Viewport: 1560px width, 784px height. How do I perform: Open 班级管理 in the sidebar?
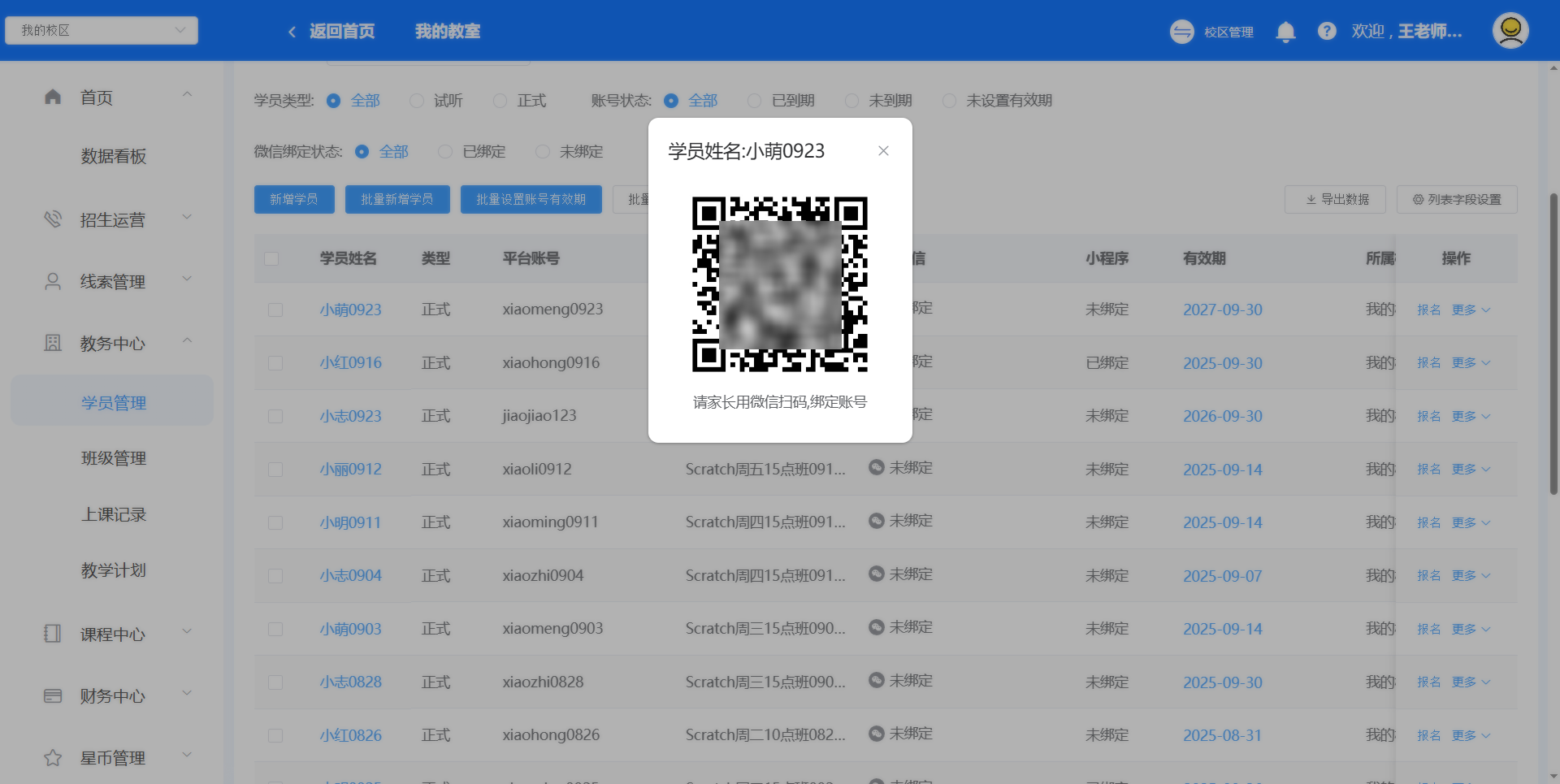tap(113, 458)
